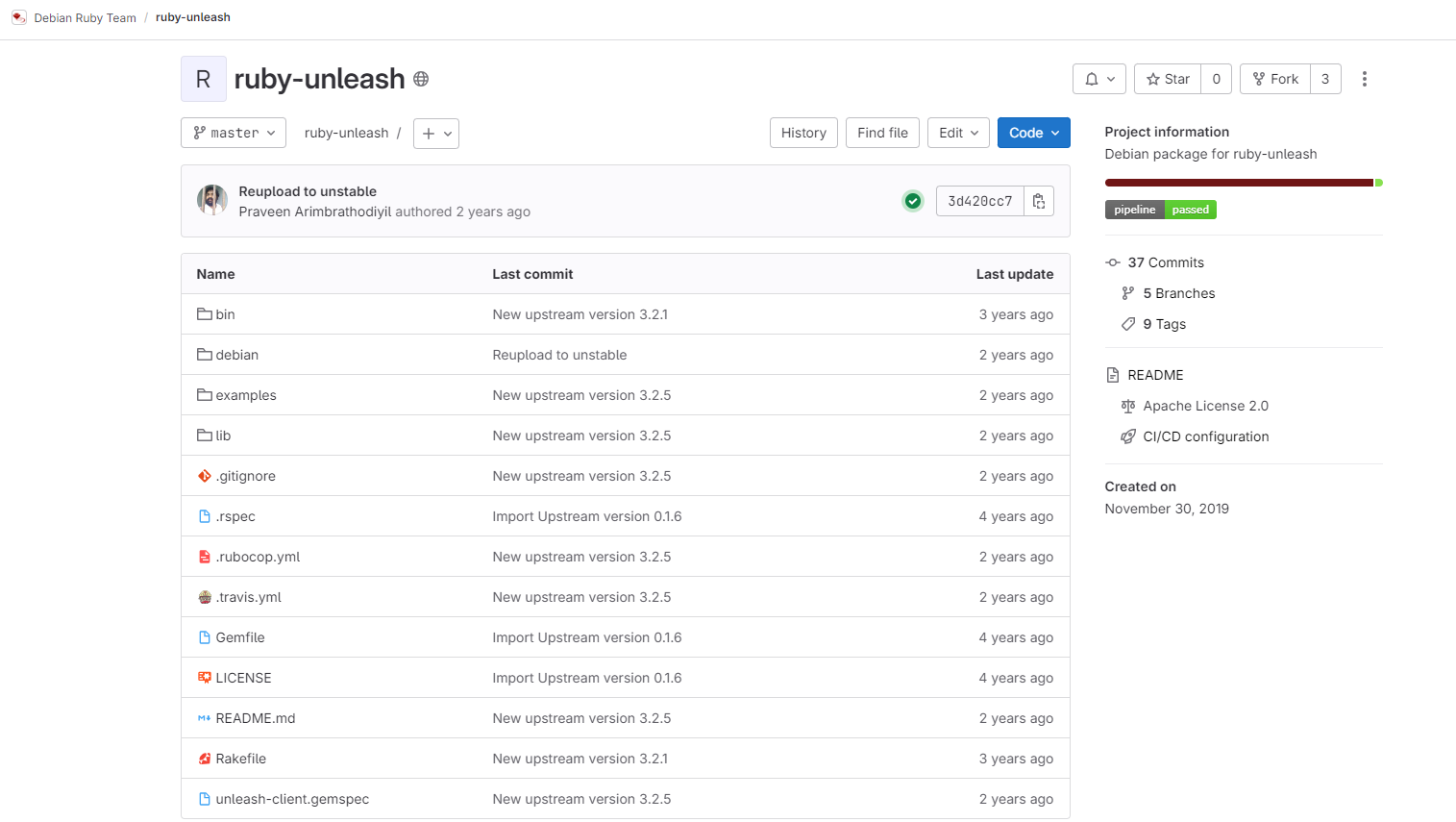1456x822 pixels.
Task: Click the Debian Ruby Team logo icon
Action: (19, 17)
